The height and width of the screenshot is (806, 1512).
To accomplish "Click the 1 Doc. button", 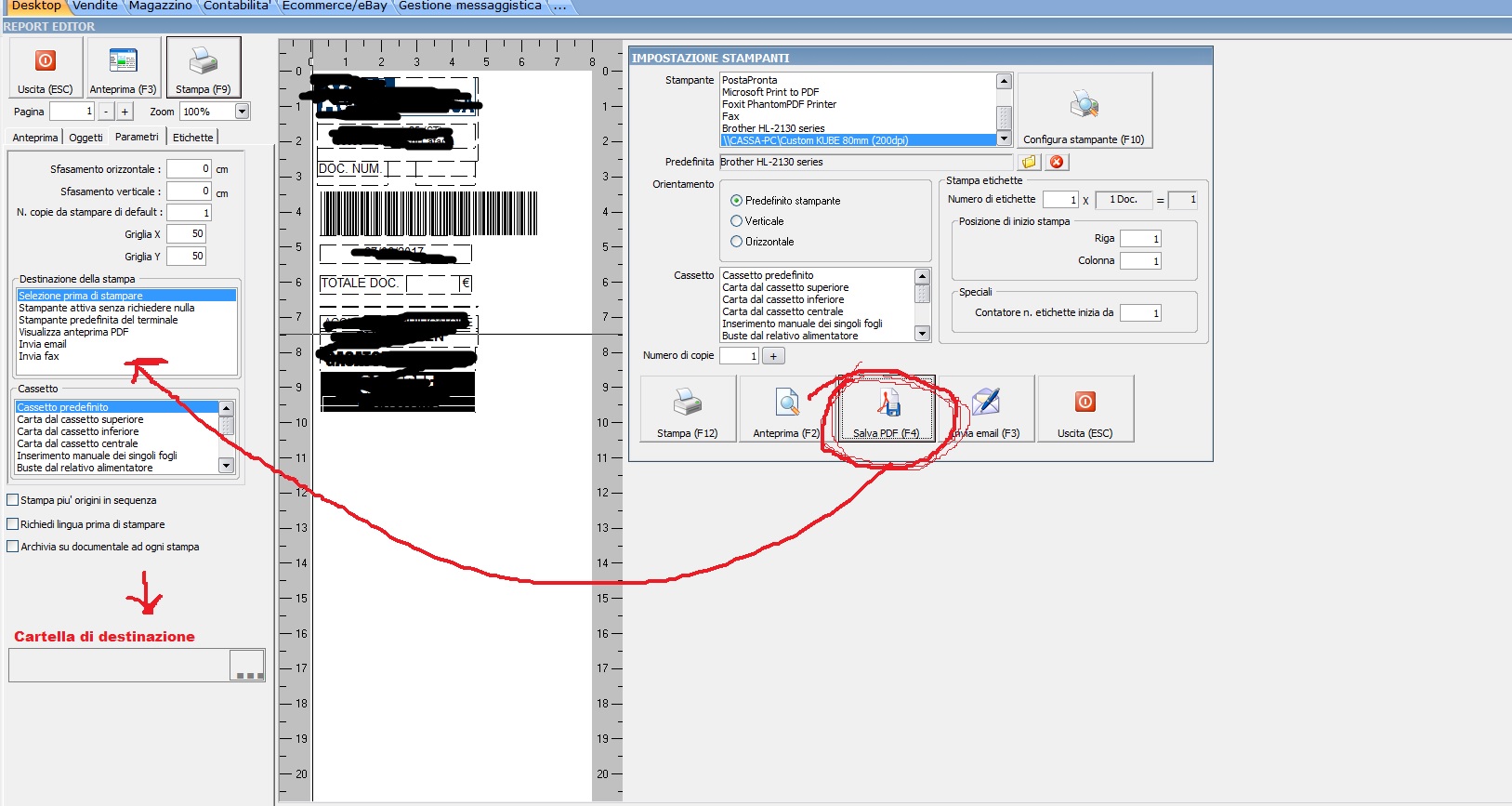I will click(1124, 200).
